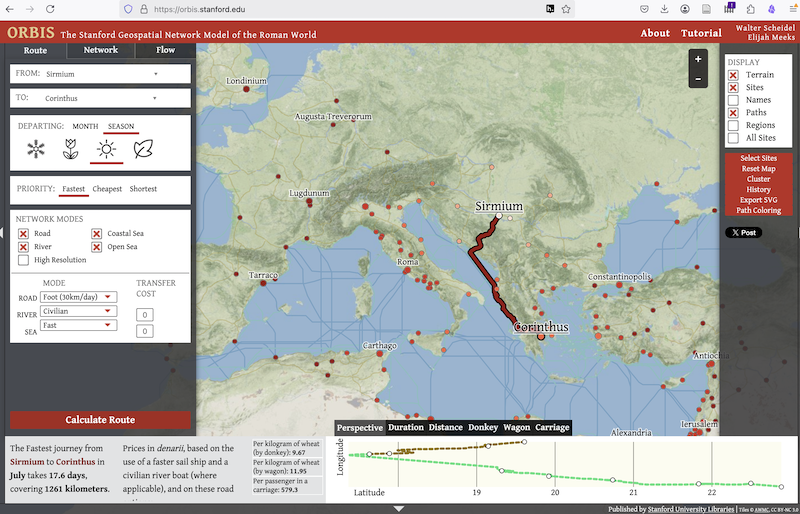
Task: Open the ROAD mode Foot dropdown
Action: pyautogui.click(x=79, y=297)
